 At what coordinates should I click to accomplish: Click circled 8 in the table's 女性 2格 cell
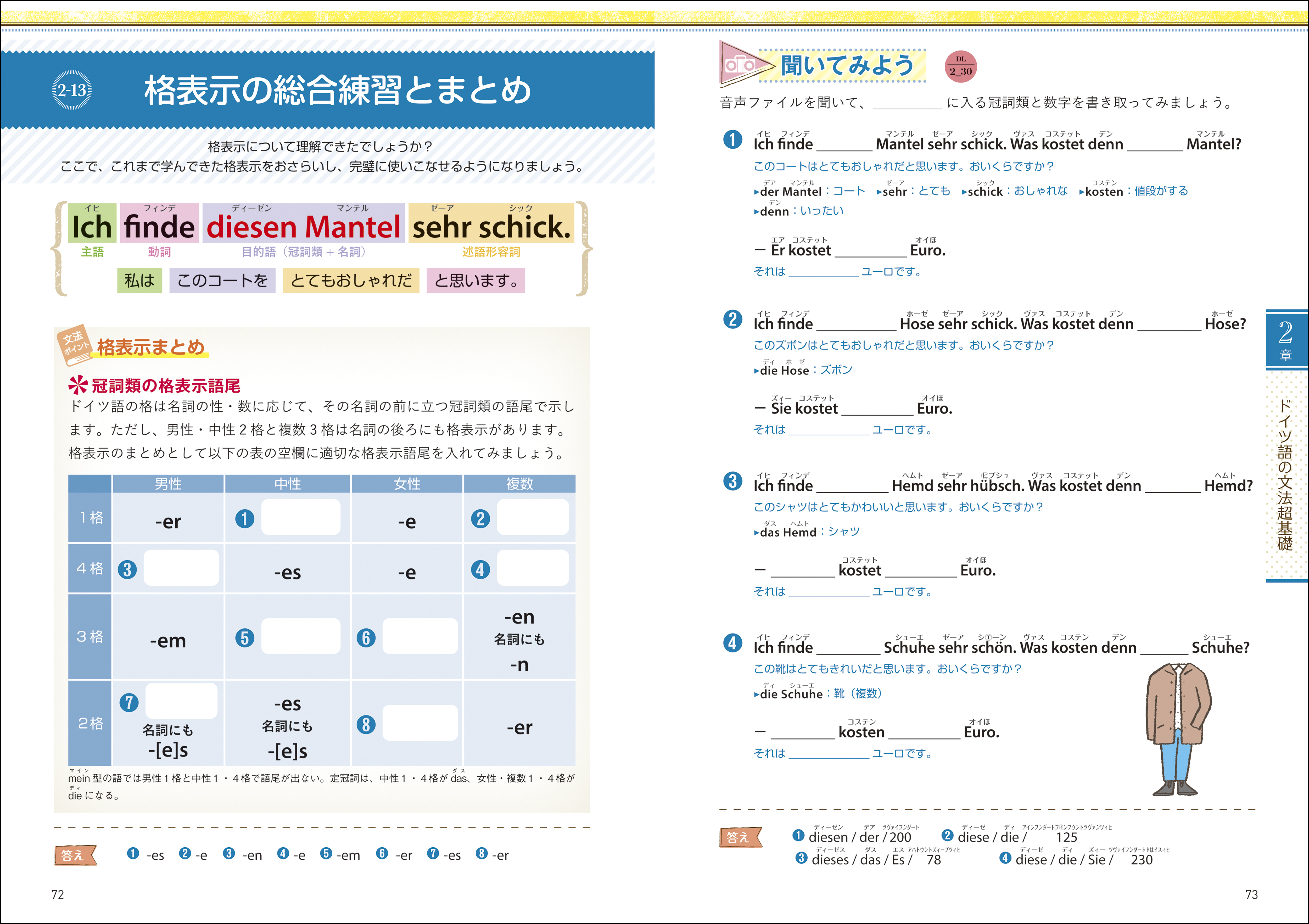point(366,725)
